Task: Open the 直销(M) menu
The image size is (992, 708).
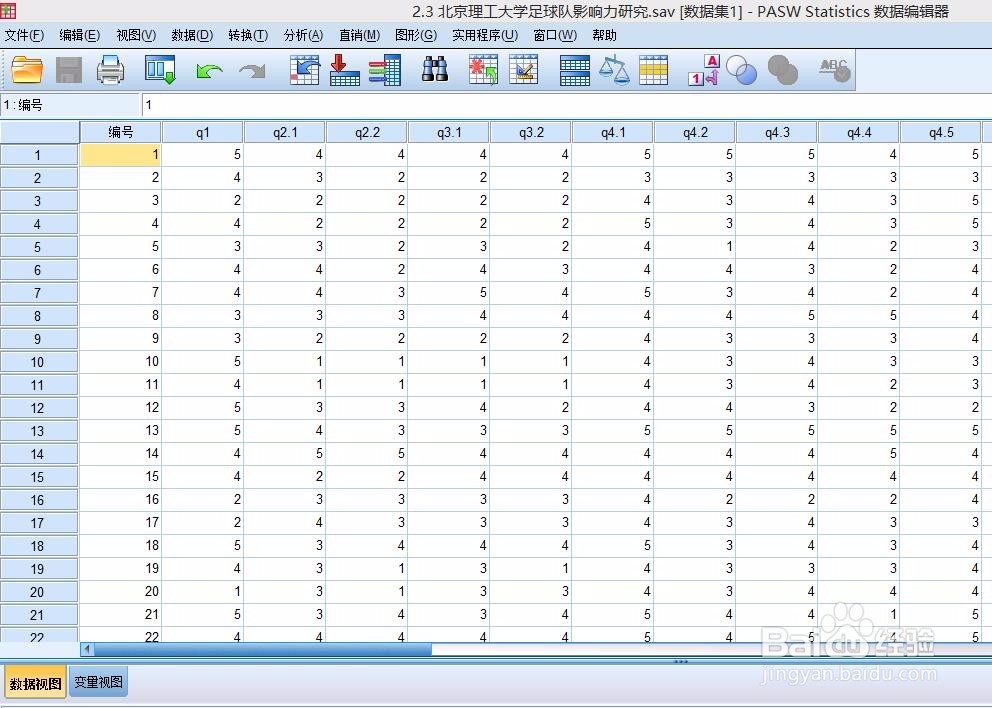Action: [359, 35]
